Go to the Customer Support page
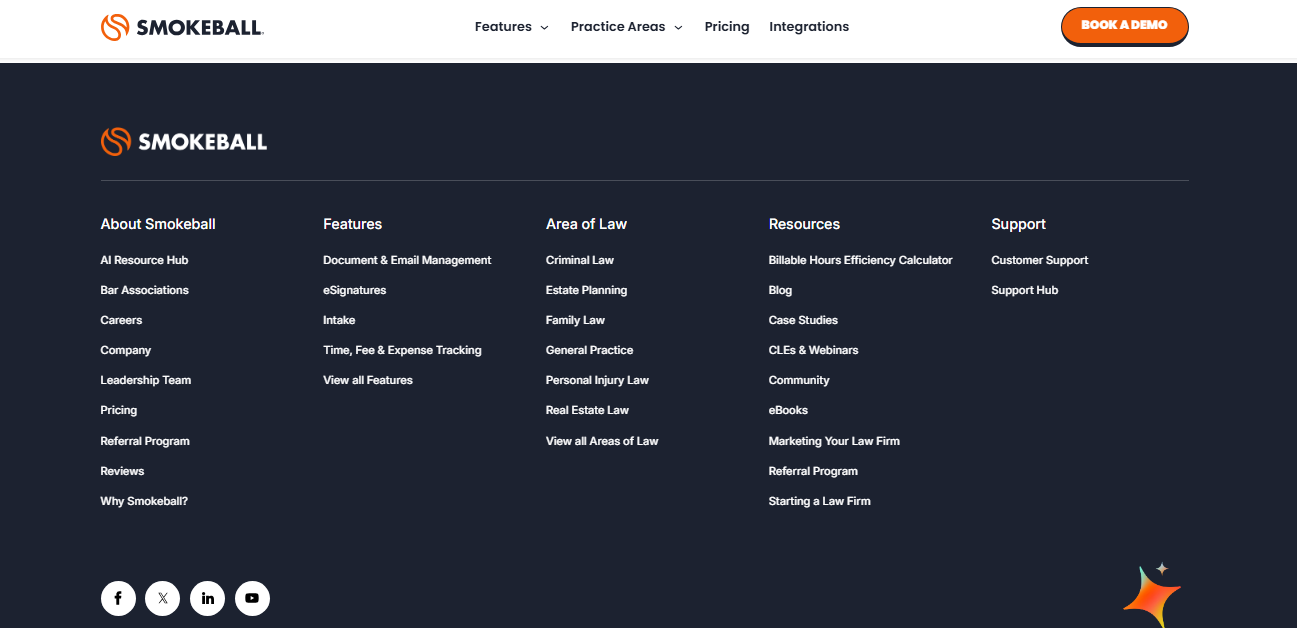Image resolution: width=1297 pixels, height=628 pixels. pyautogui.click(x=1039, y=260)
